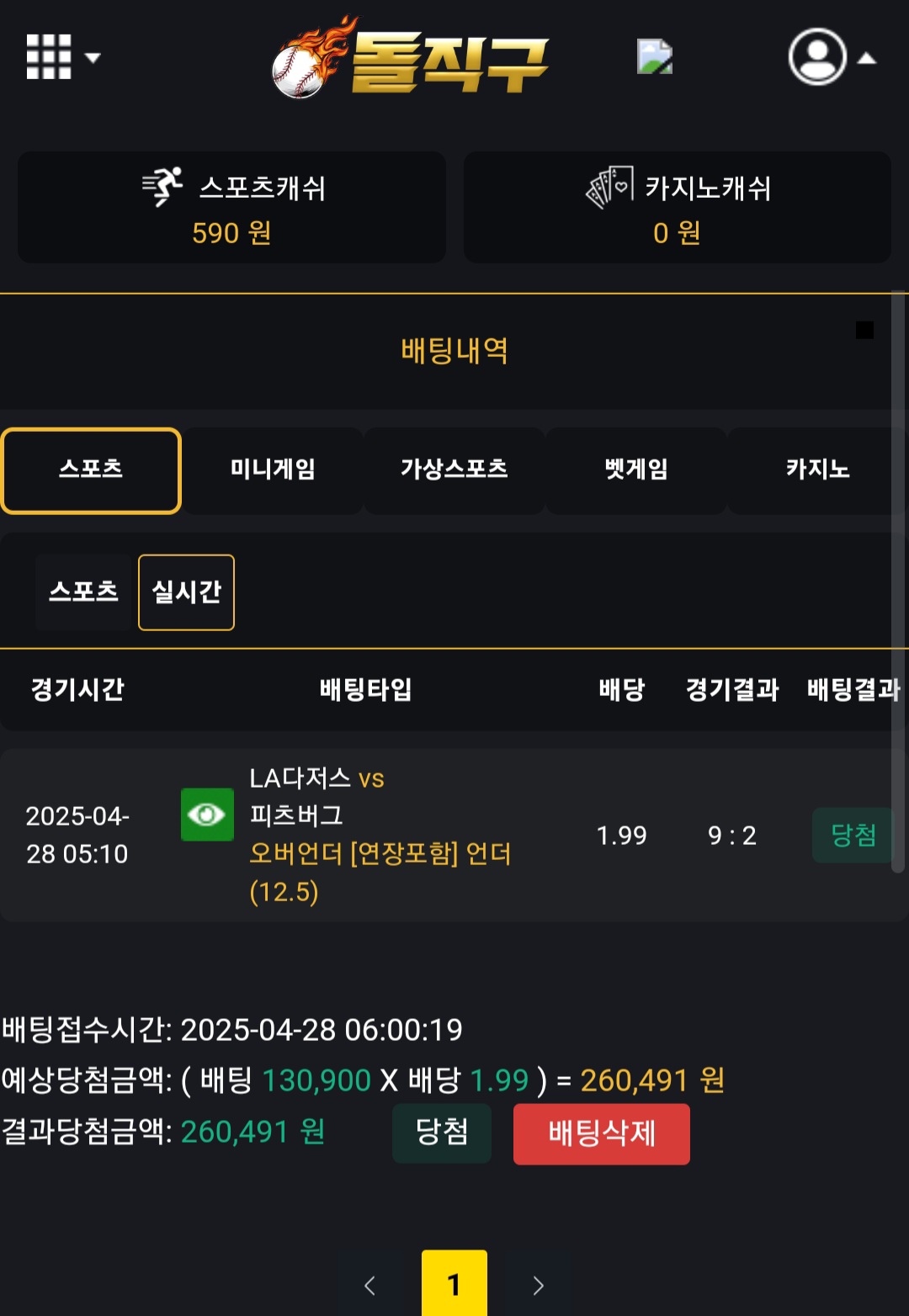The image size is (909, 1316).
Task: Toggle the green eye icon for LA다저스 bet
Action: [207, 815]
